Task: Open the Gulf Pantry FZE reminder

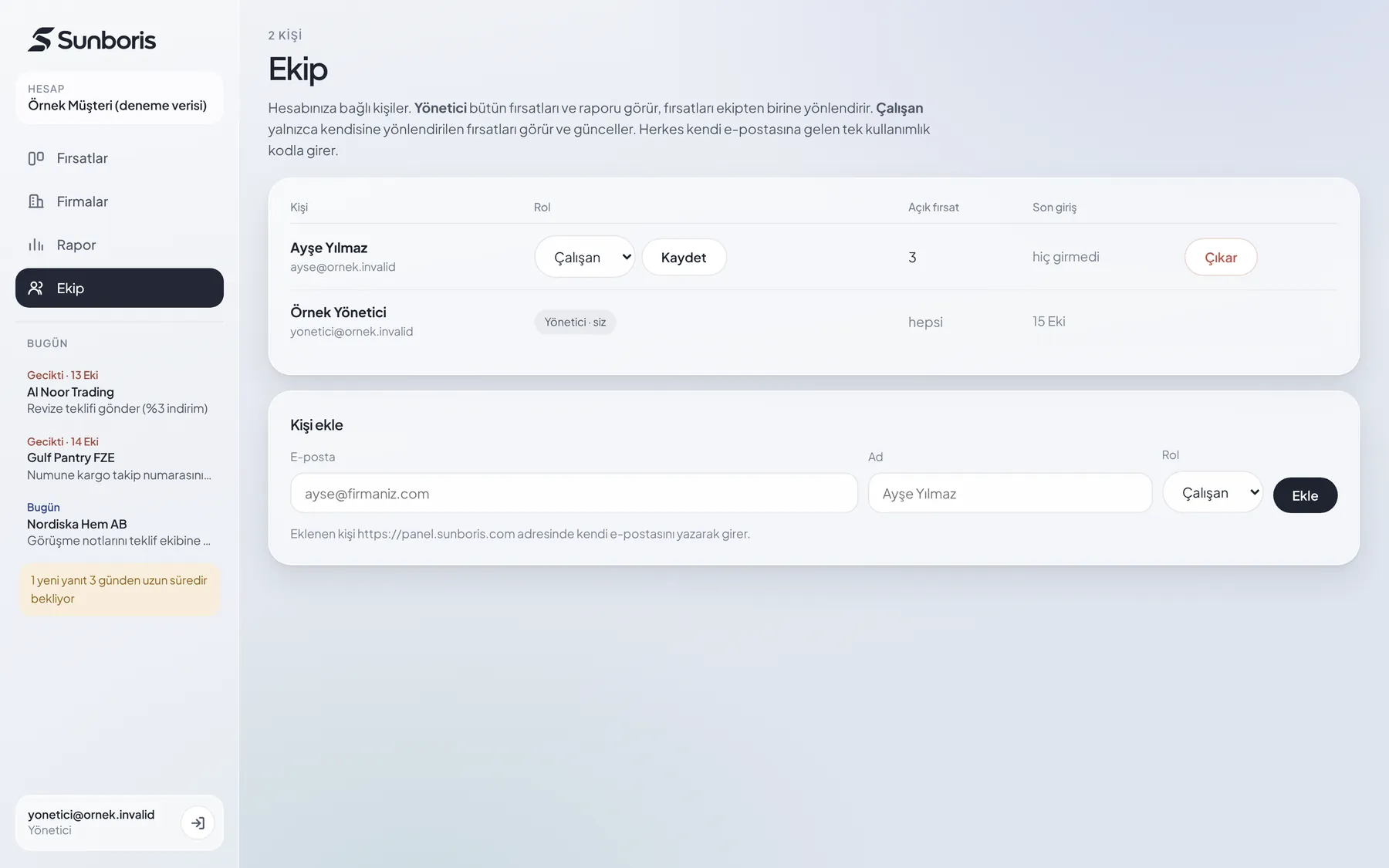Action: tap(120, 458)
